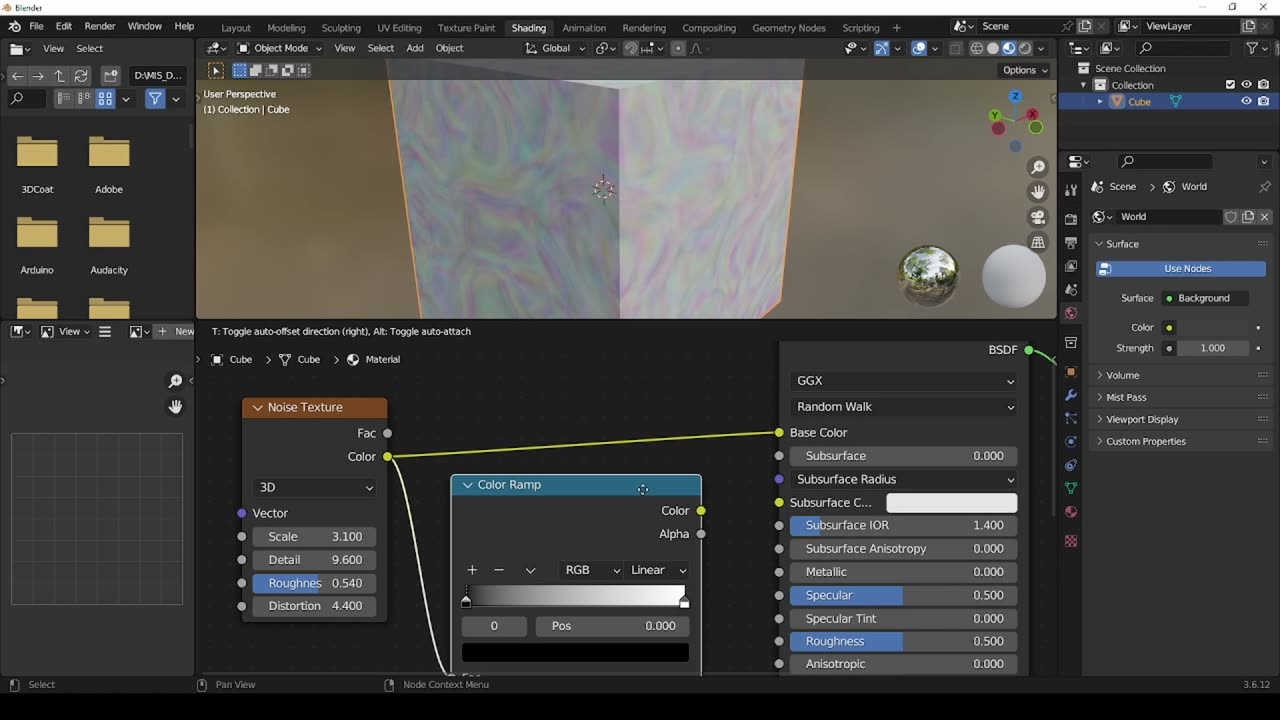
Task: Expand the Cube tree item in outliner
Action: click(1100, 101)
